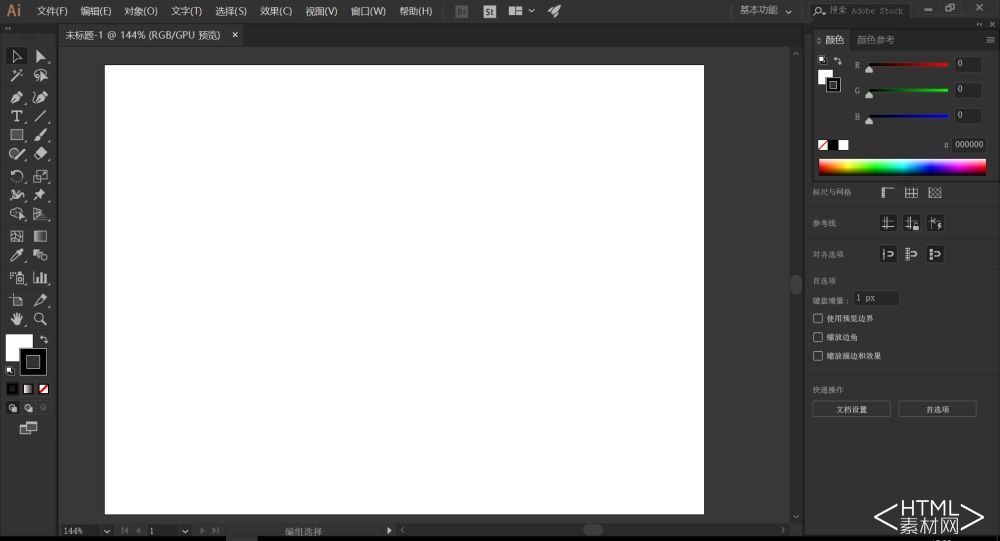Select the Rotate tool
Screen dimensions: 1000x541
(17, 176)
